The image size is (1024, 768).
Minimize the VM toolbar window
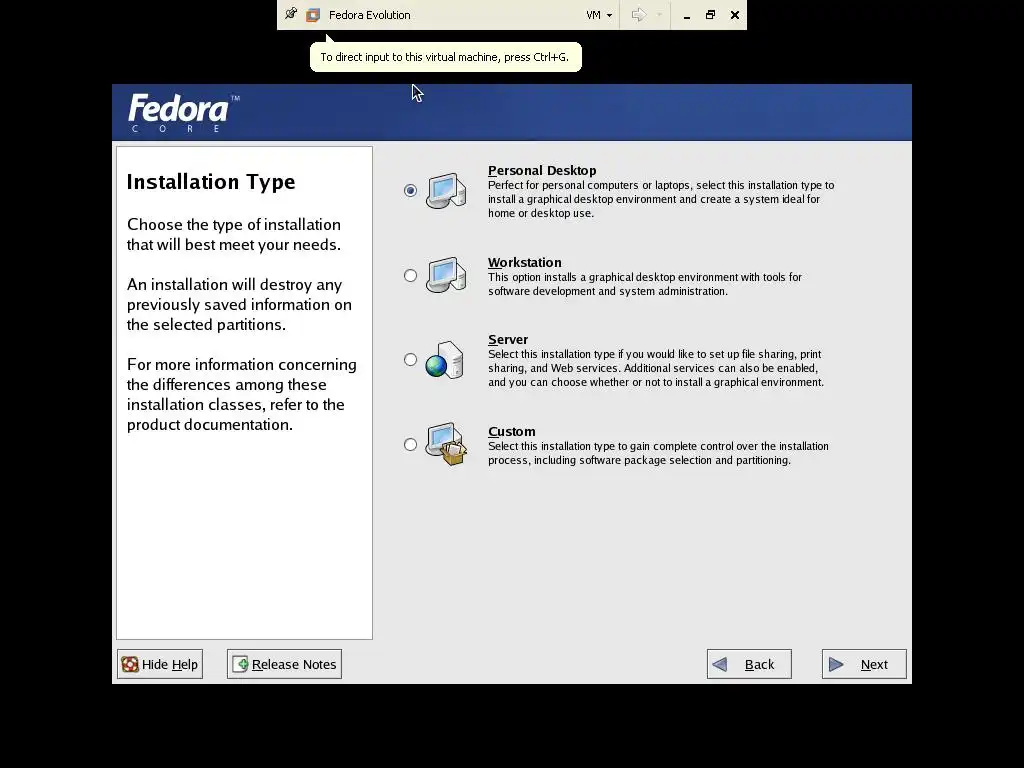click(686, 15)
